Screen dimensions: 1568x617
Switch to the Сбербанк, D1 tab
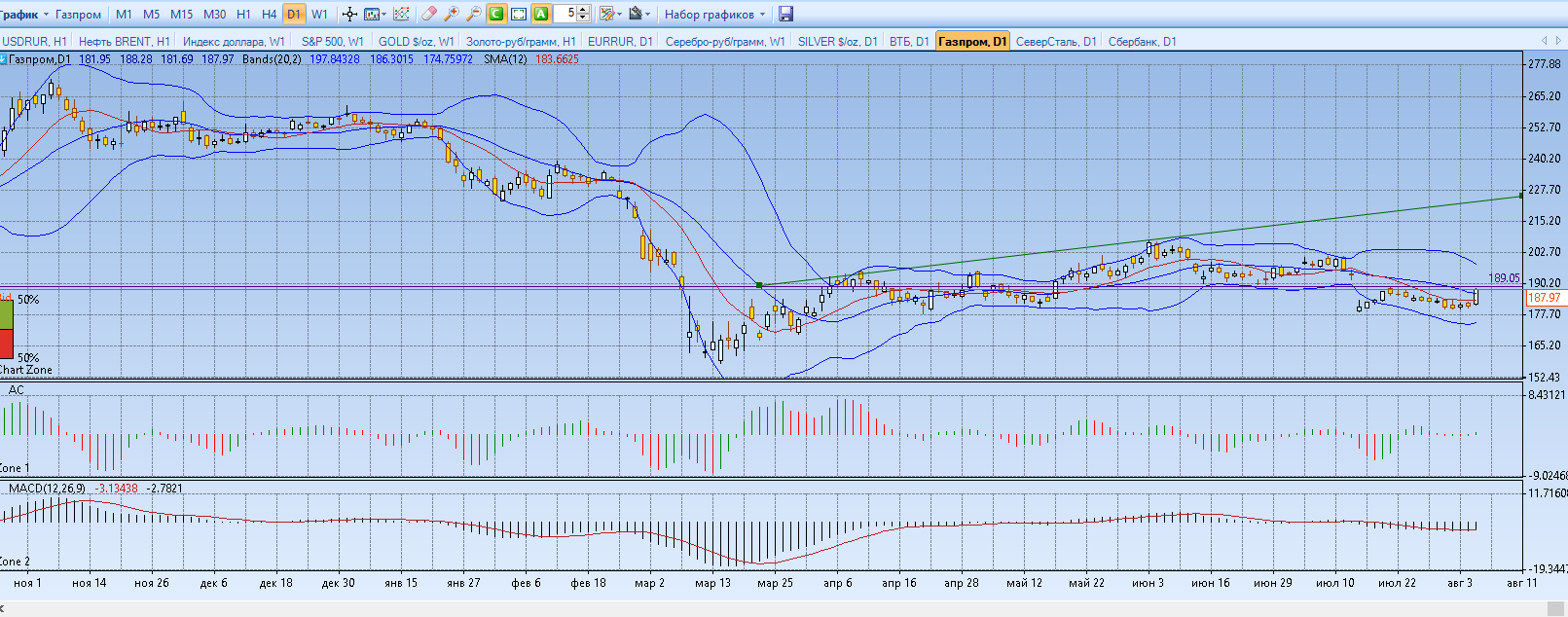(x=1142, y=41)
